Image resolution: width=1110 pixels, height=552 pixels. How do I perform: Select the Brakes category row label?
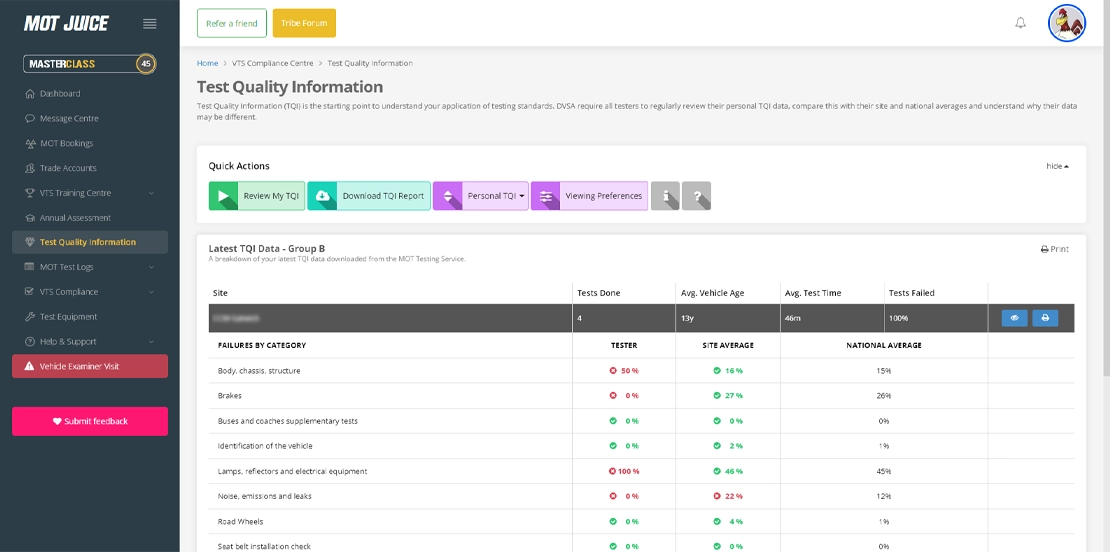click(x=229, y=396)
